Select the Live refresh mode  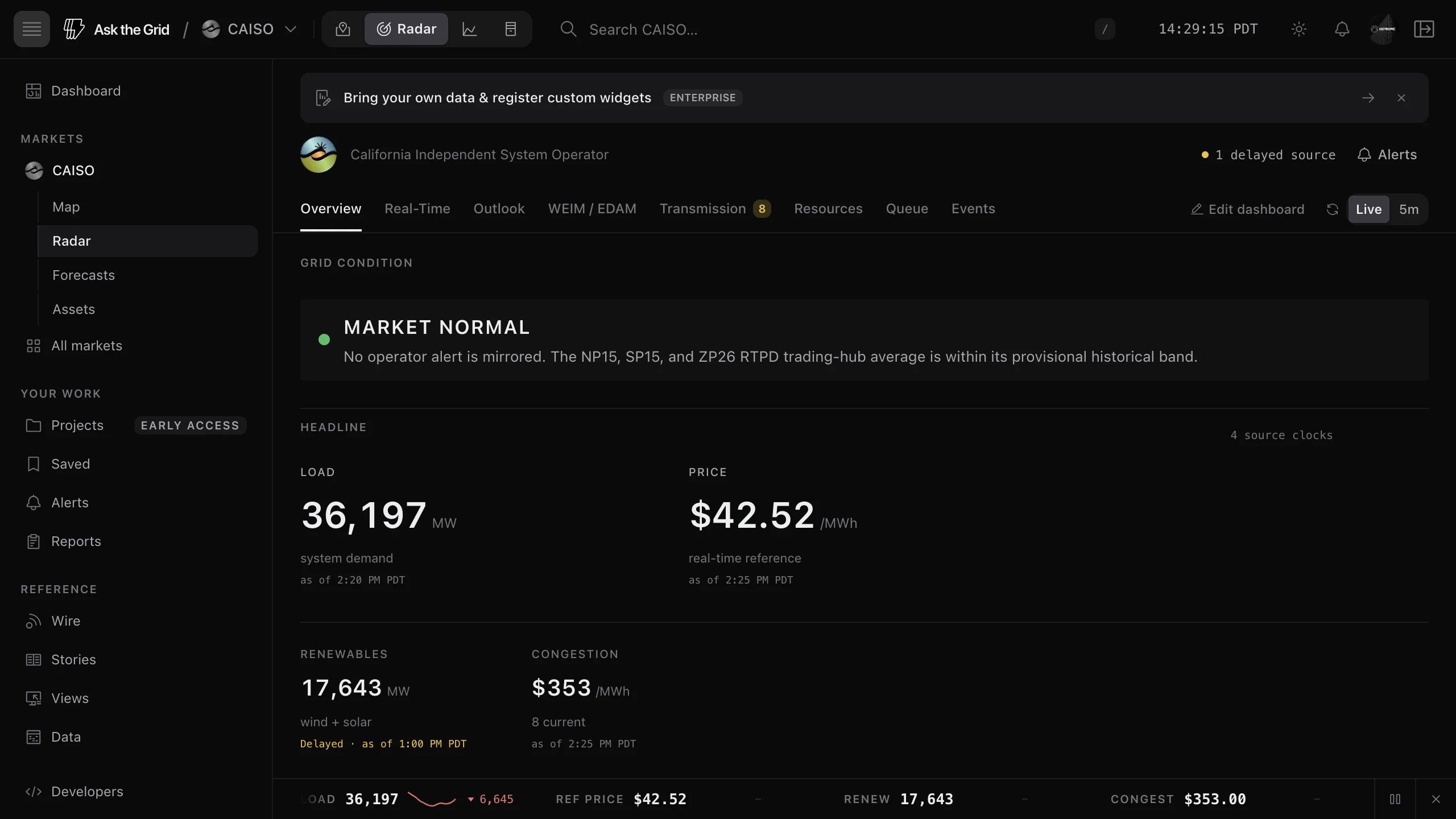point(1368,209)
